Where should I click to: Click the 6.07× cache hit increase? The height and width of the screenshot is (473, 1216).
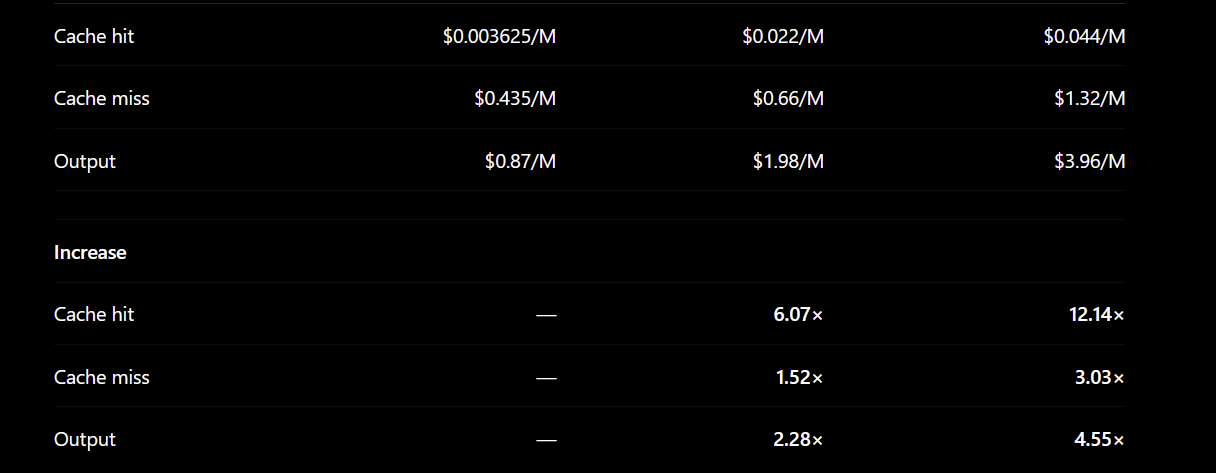tap(798, 314)
